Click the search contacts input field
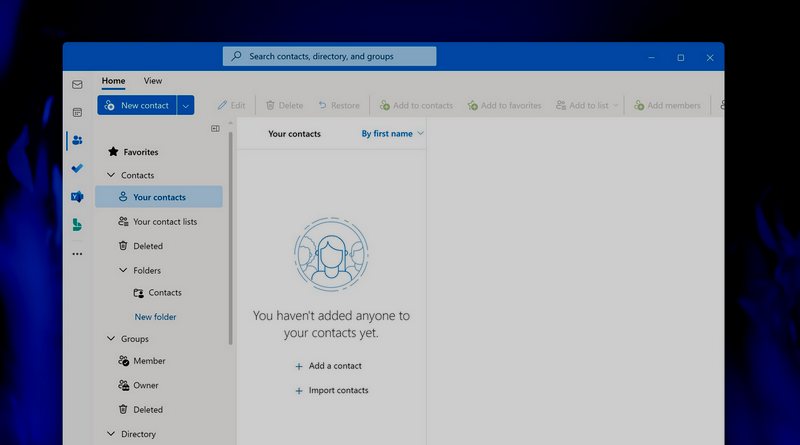This screenshot has width=800, height=445. [330, 56]
